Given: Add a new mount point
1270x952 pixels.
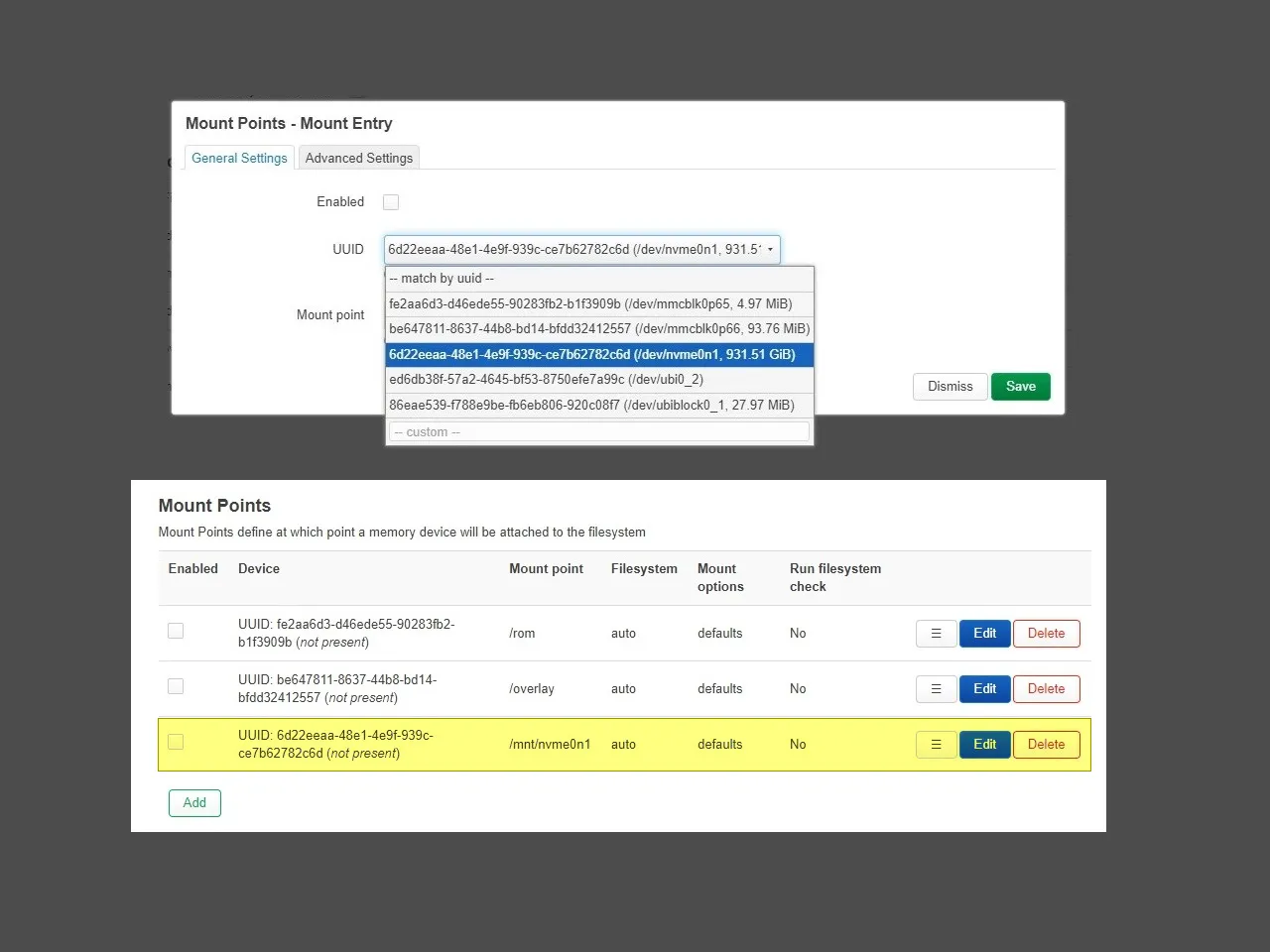Looking at the screenshot, I should [194, 803].
